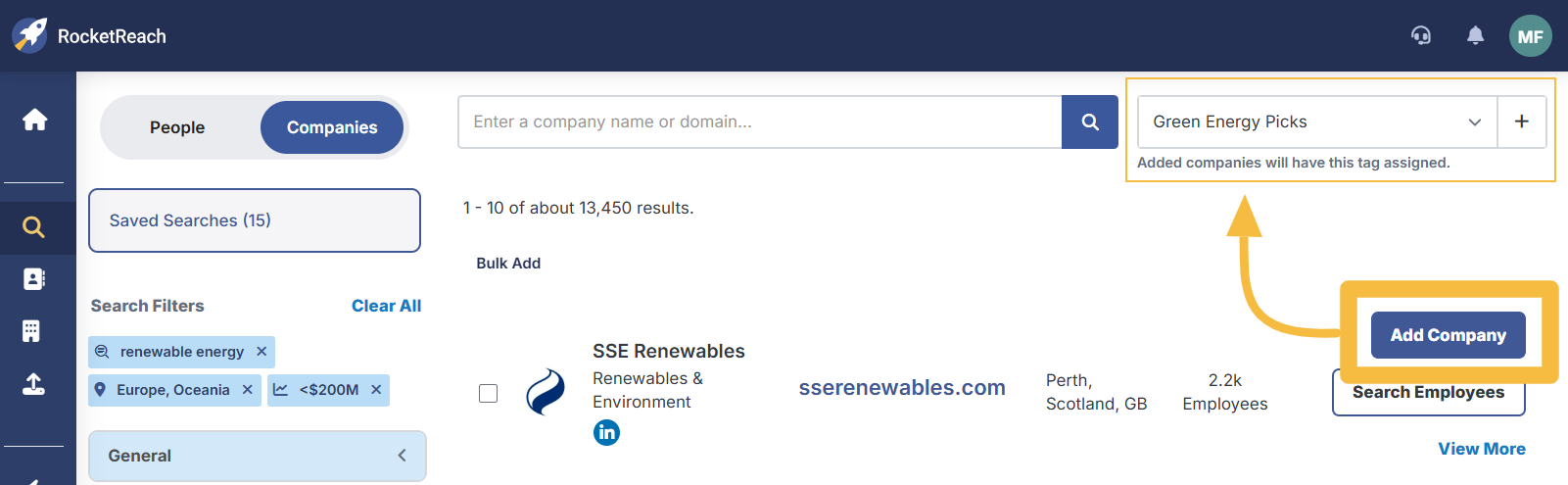Open the home icon in sidebar
The height and width of the screenshot is (485, 1568).
(34, 120)
